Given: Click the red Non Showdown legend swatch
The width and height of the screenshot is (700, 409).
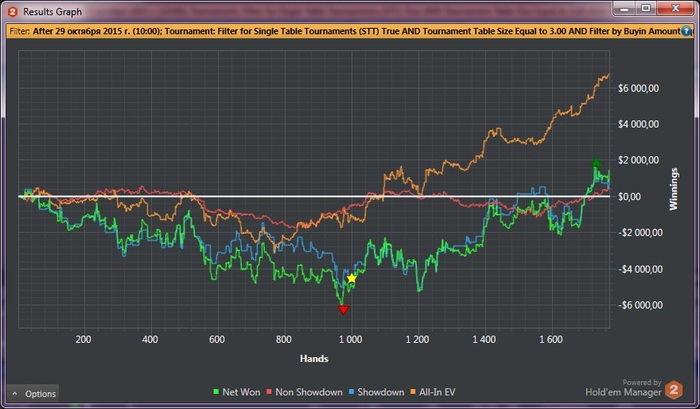Looking at the screenshot, I should point(269,392).
